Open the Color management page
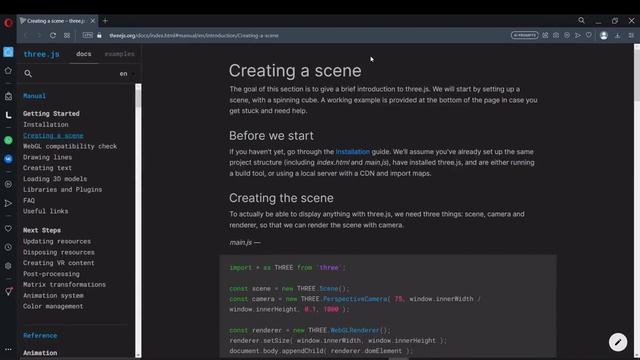This screenshot has height=360, width=640. [53, 306]
